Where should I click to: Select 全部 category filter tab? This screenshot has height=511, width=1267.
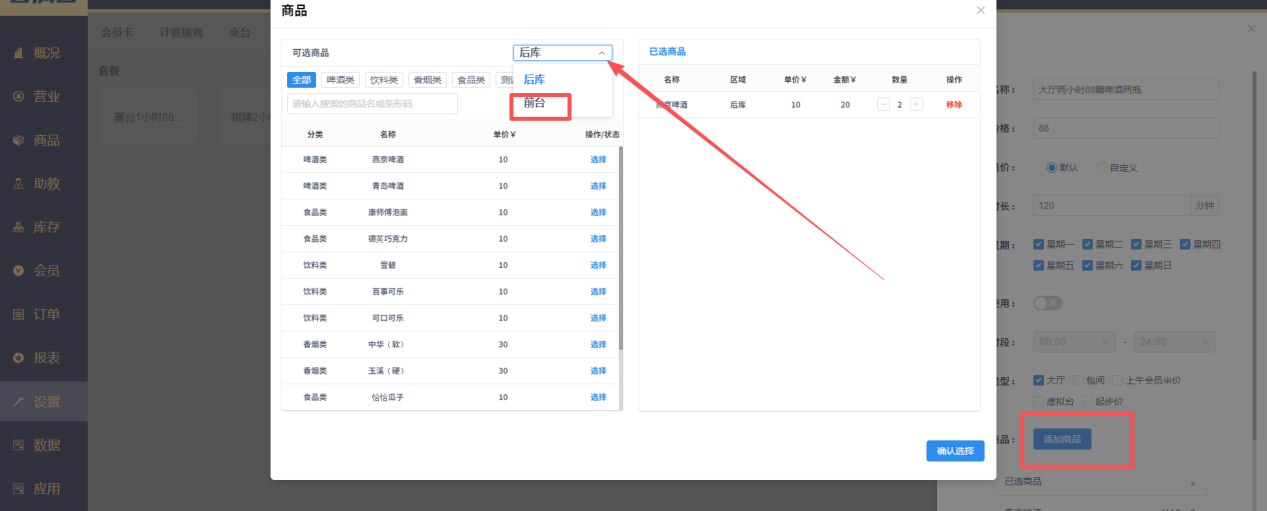[301, 80]
